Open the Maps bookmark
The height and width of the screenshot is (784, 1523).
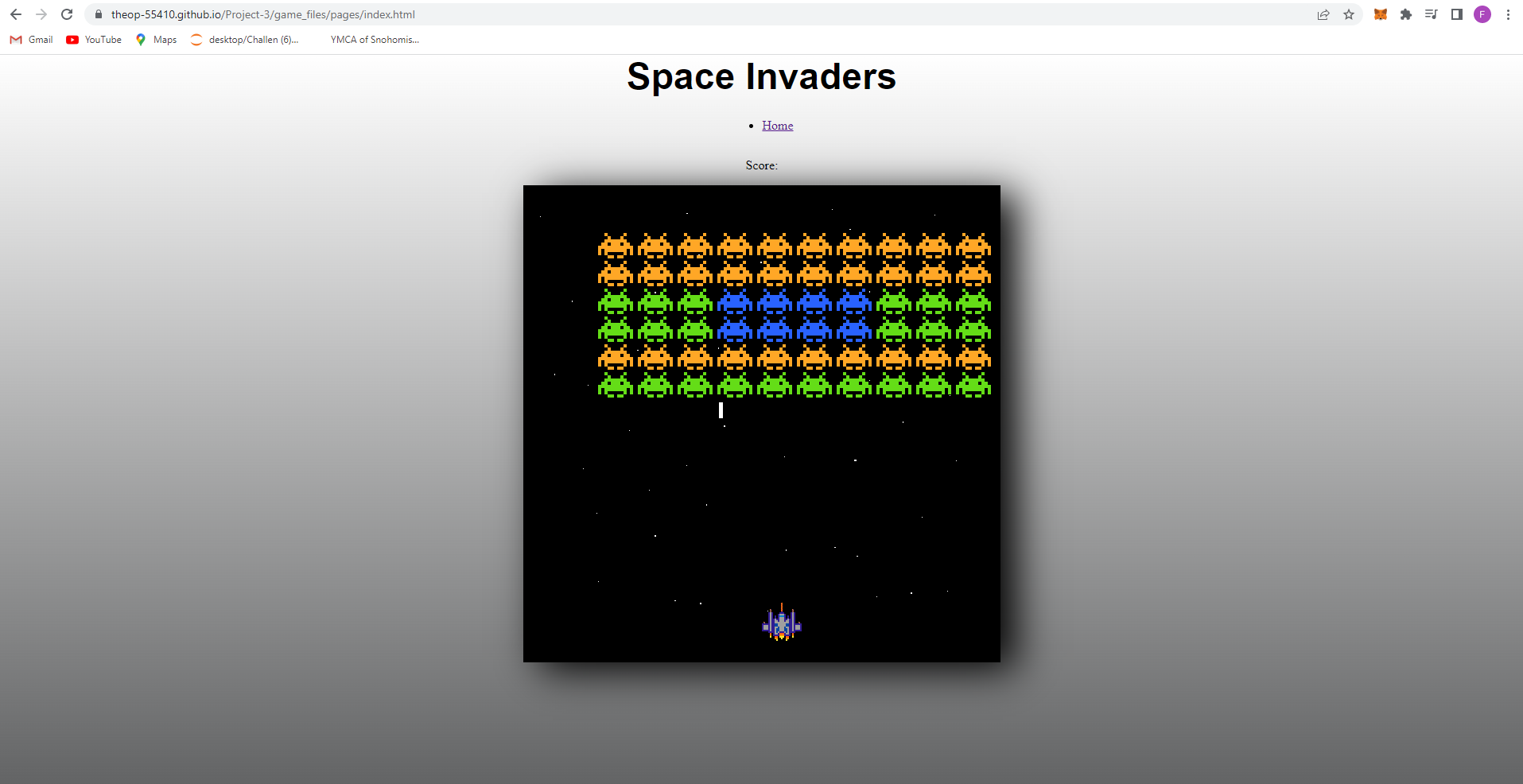156,40
